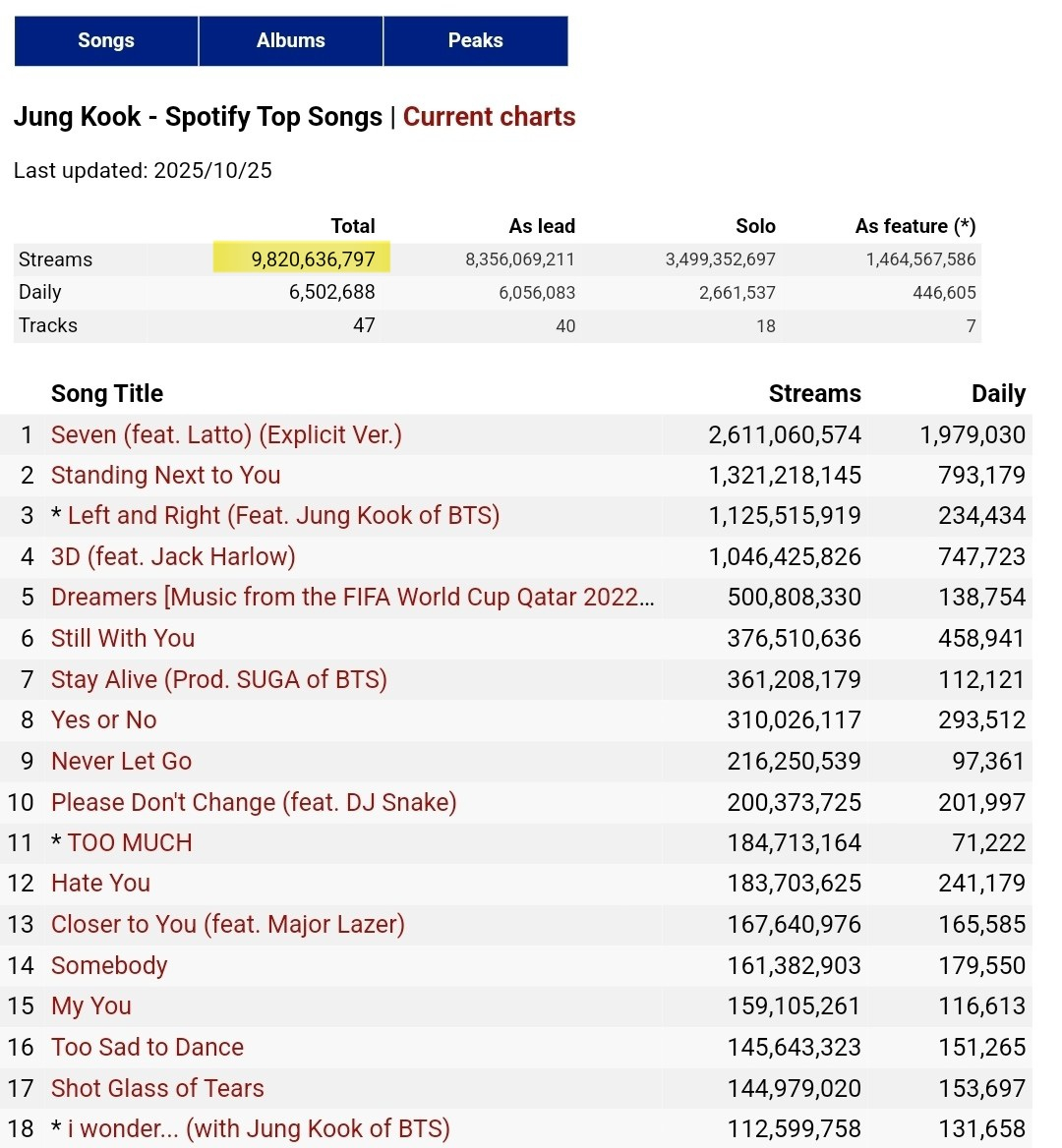This screenshot has height=1148, width=1062.
Task: Click the Standing Next to You link
Action: (165, 476)
